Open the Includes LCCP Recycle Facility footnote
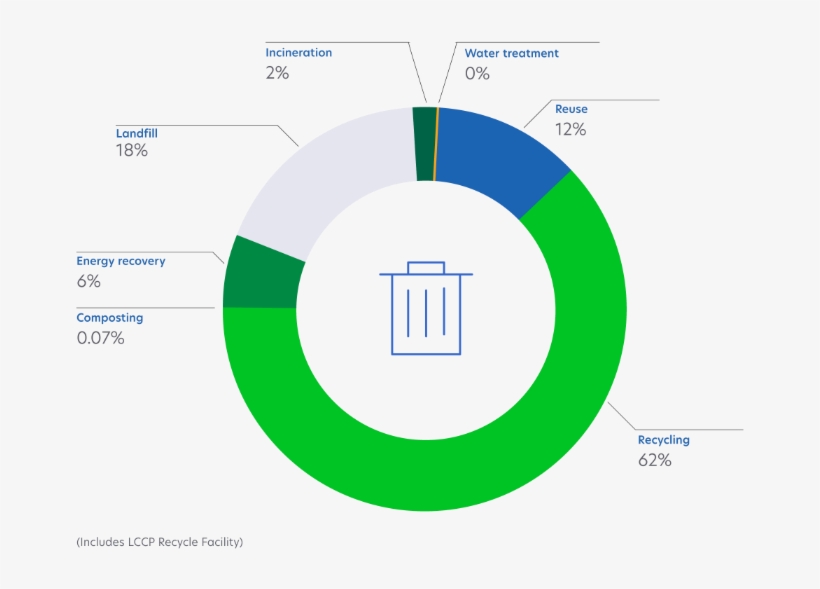 coord(160,541)
